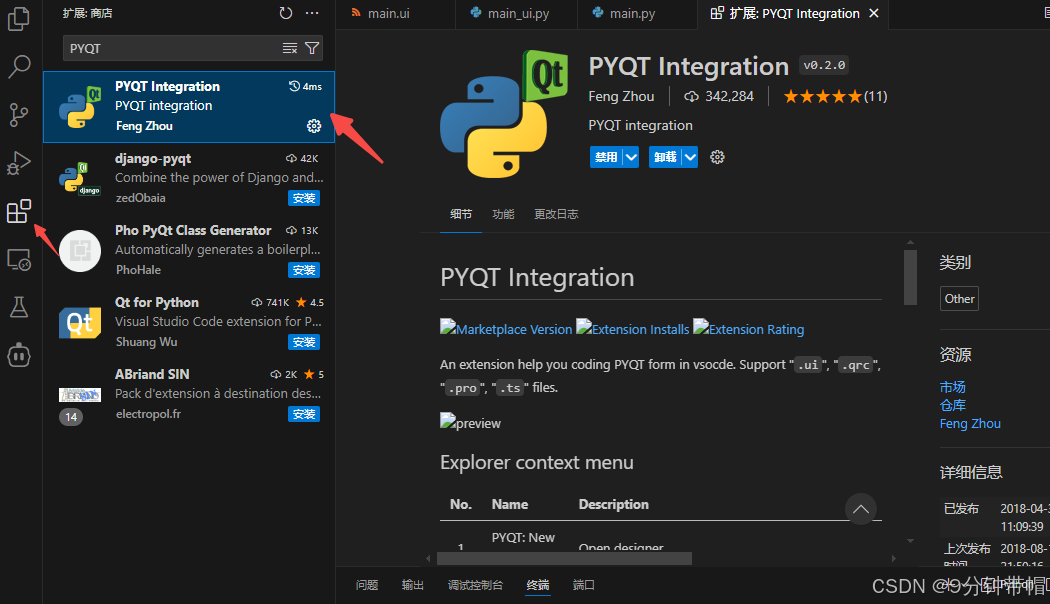Click the readme vertical scrollbar thumb
1050x604 pixels.
(x=910, y=277)
